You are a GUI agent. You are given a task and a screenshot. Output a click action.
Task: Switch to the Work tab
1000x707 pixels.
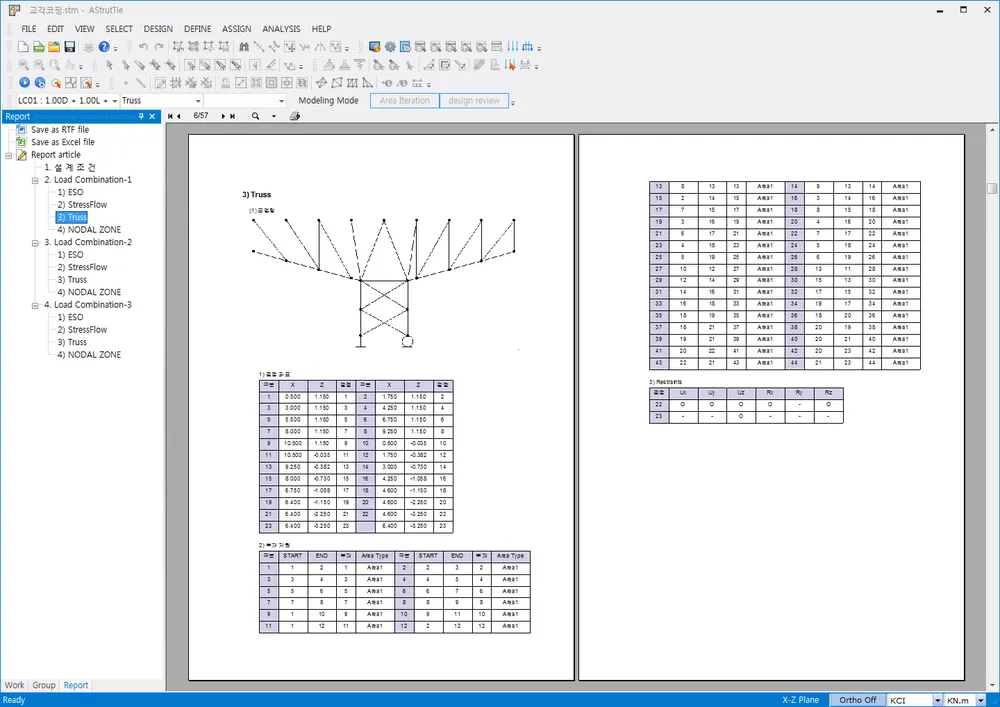(x=14, y=685)
